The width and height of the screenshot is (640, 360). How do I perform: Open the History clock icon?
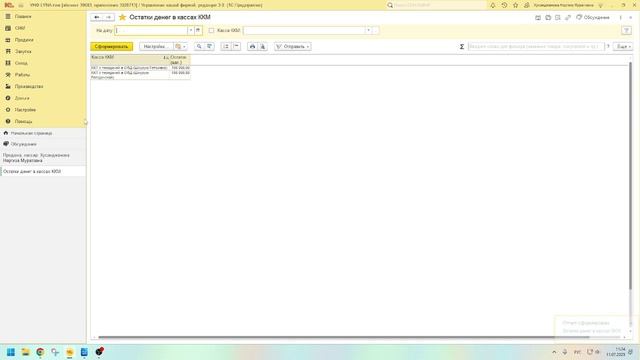[504, 5]
